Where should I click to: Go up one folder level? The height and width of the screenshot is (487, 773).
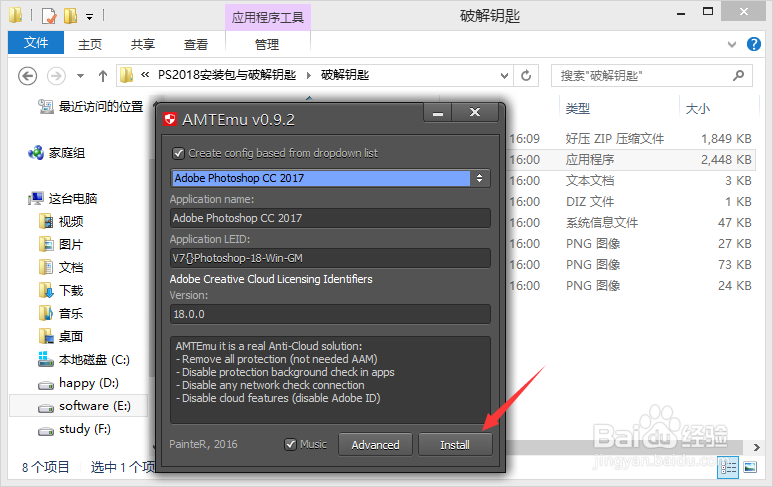(103, 76)
